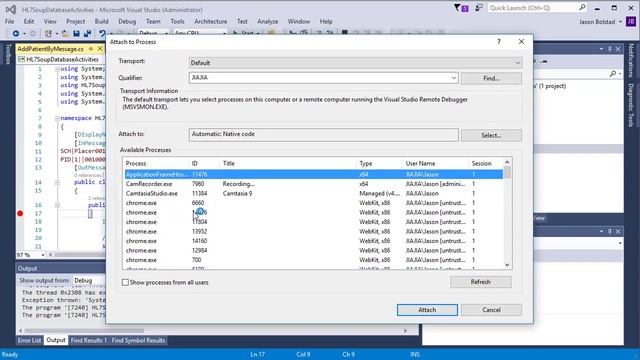Select the chrome.exe process with ID 6660
Screen dimensions: 640x360
(313, 203)
